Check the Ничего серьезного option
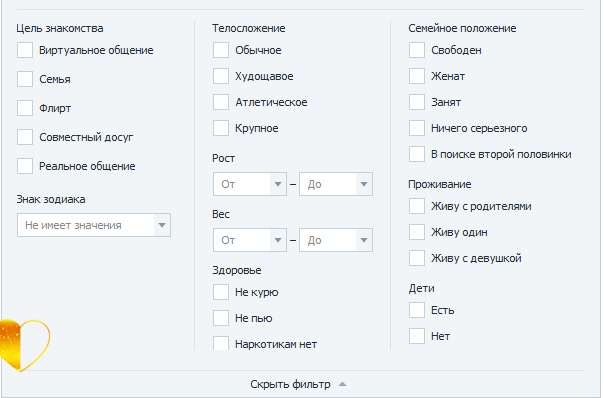Viewport: 604px width, 398px height. (x=417, y=128)
